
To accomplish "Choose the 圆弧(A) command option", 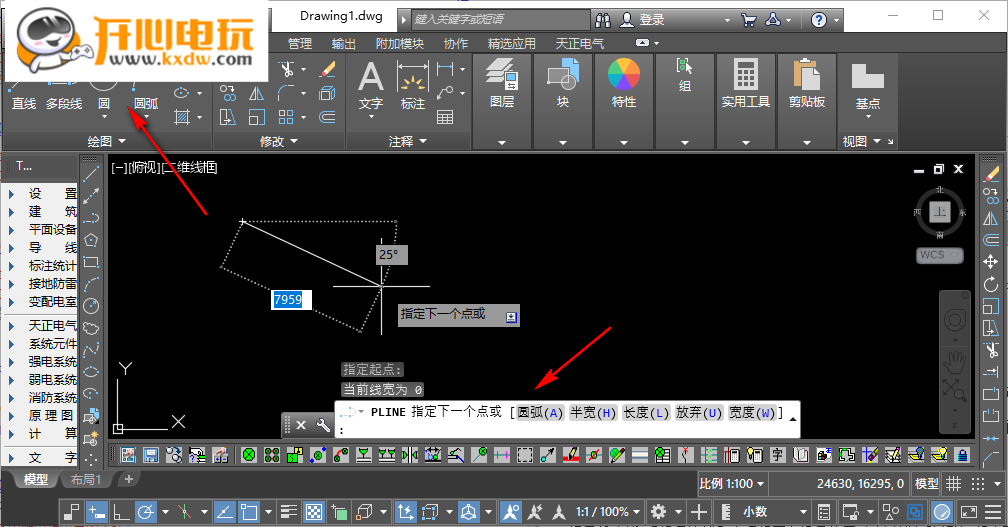I will (540, 412).
